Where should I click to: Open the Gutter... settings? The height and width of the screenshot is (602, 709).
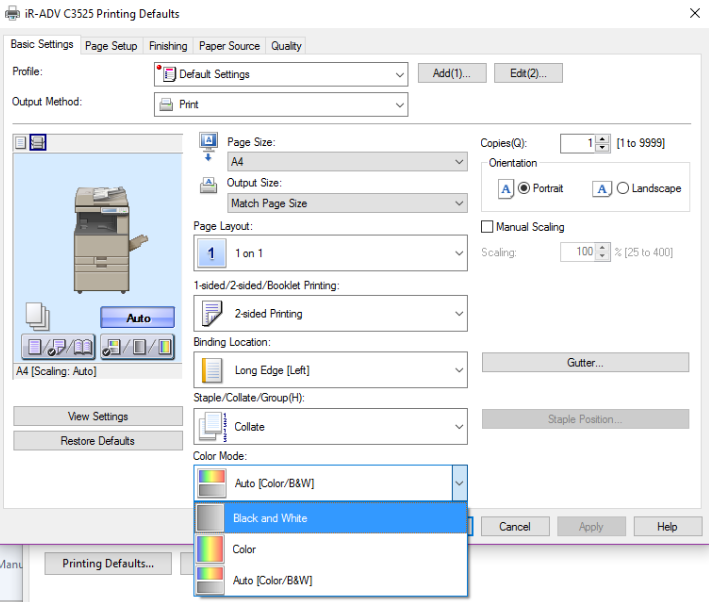coord(585,363)
